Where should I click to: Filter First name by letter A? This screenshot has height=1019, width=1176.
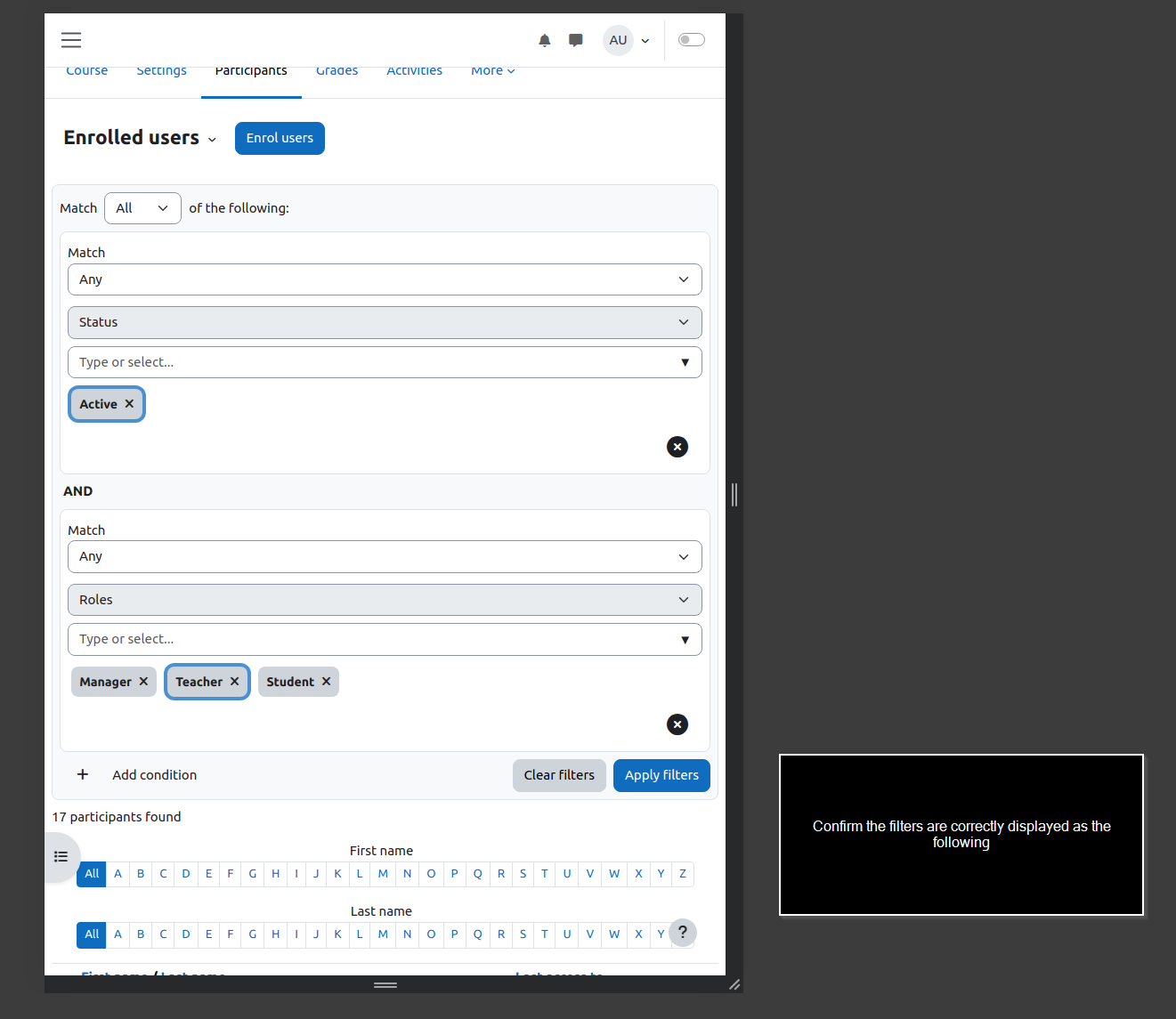coord(118,874)
